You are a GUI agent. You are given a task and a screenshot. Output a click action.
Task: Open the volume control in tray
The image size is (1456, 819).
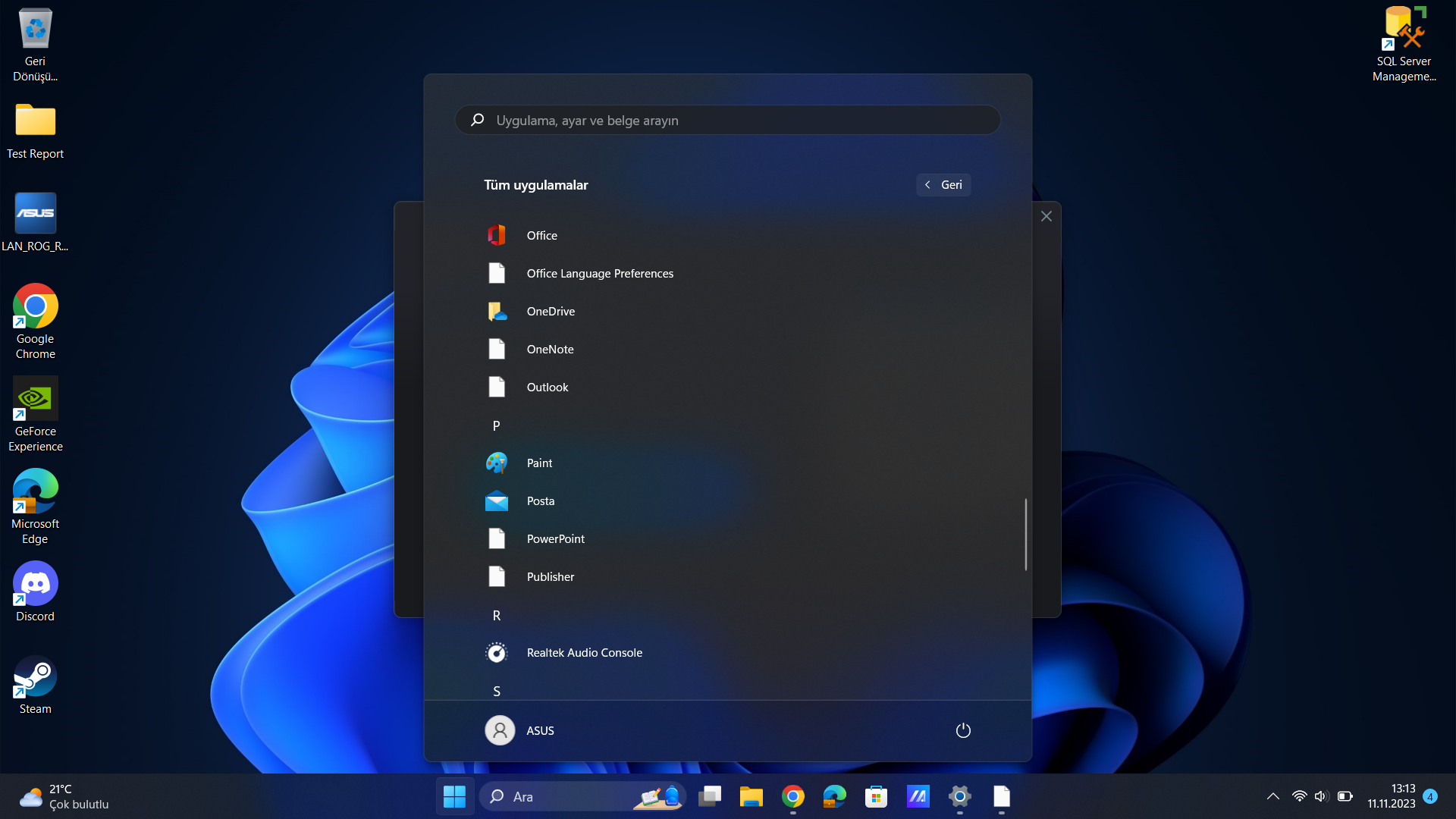pyautogui.click(x=1321, y=796)
